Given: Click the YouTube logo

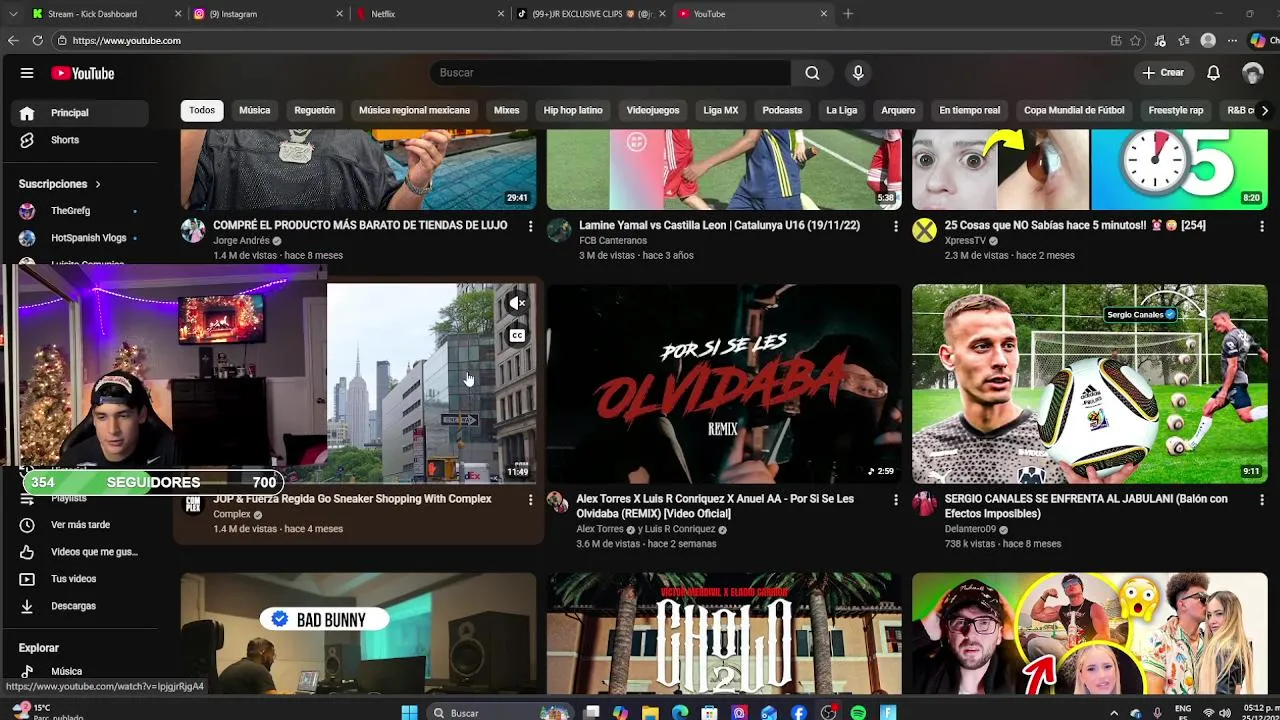Looking at the screenshot, I should (x=83, y=73).
